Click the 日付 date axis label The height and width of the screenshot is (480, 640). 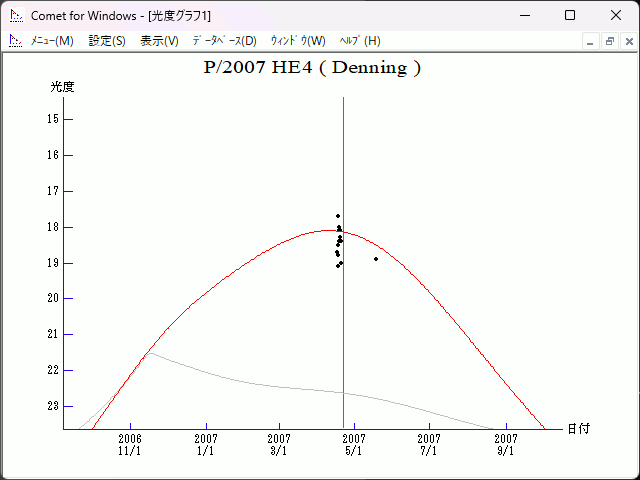click(x=578, y=428)
